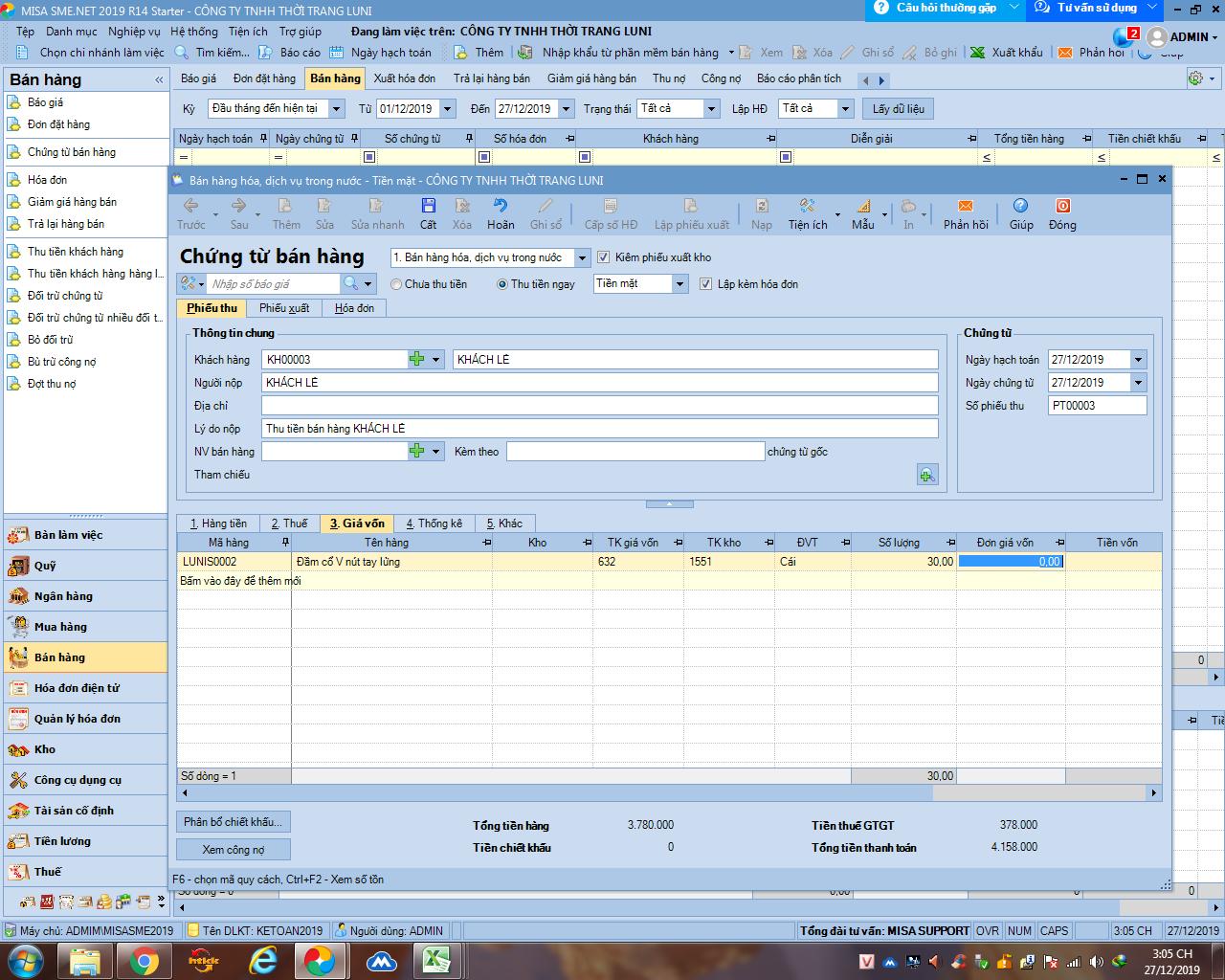This screenshot has width=1225, height=980.
Task: Click the Phân bổ chiết khấu button
Action: click(x=233, y=822)
